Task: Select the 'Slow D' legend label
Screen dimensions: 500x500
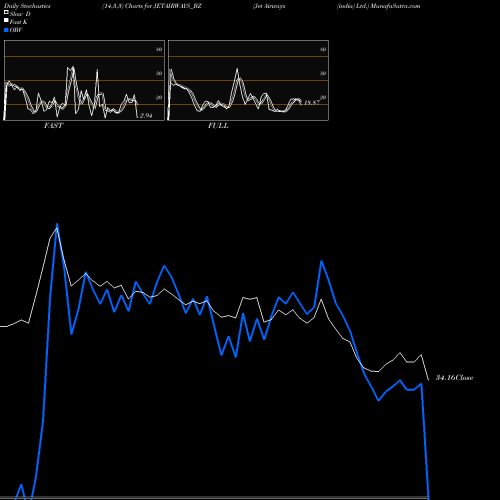Action: click(20, 14)
